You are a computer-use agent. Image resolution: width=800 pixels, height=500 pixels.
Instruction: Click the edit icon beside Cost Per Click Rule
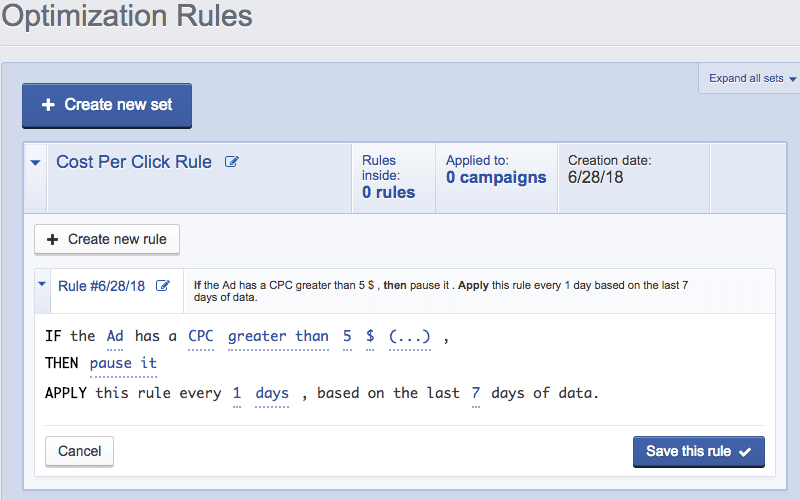click(232, 162)
